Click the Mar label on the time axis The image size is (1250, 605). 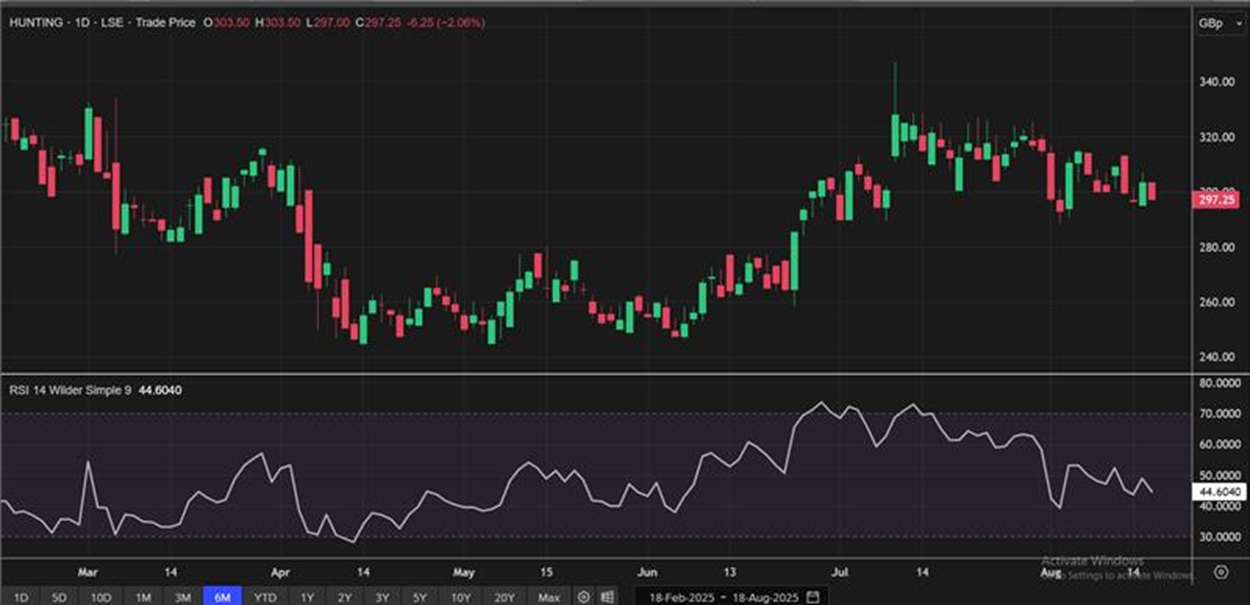(89, 573)
